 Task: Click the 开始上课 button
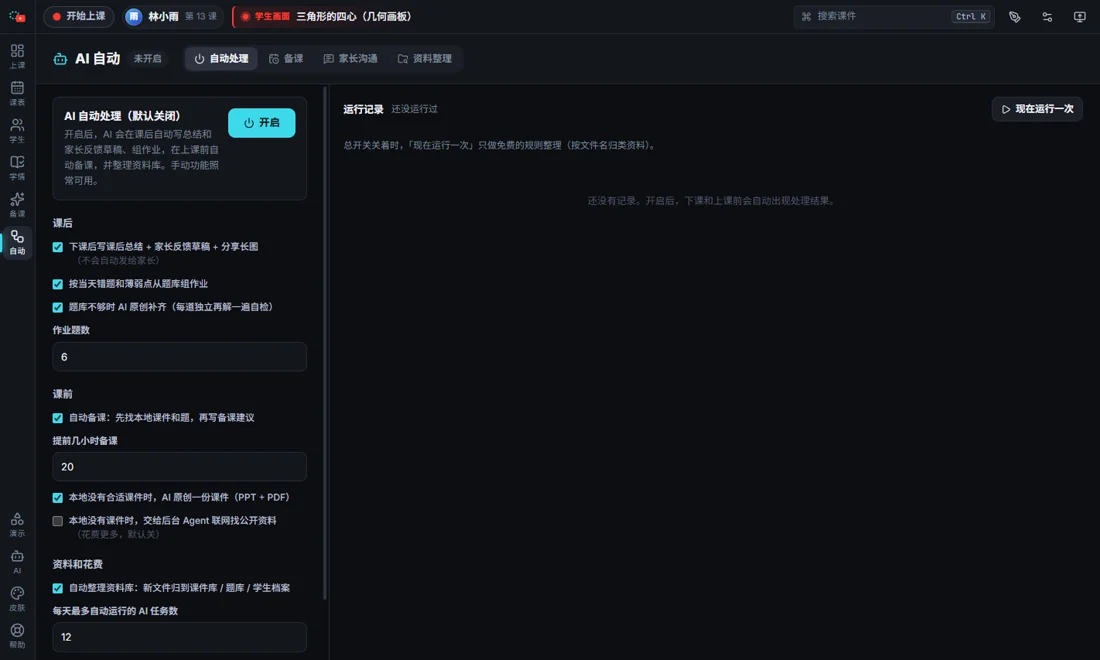click(79, 16)
